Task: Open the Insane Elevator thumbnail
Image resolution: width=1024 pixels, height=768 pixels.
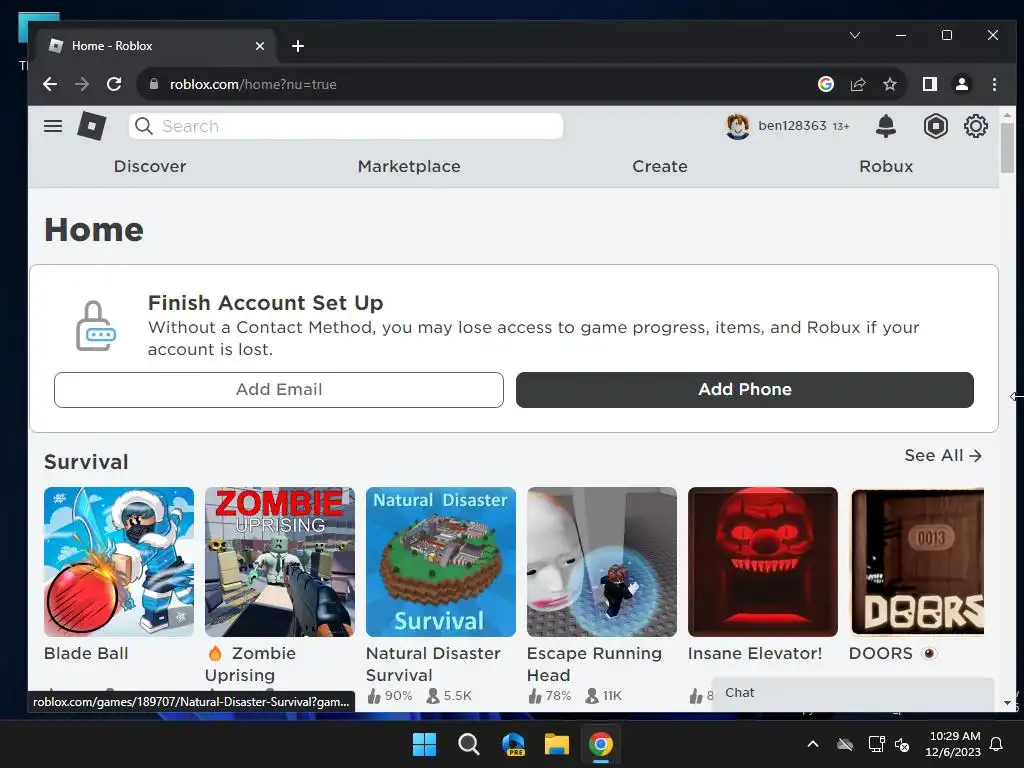Action: pos(763,562)
